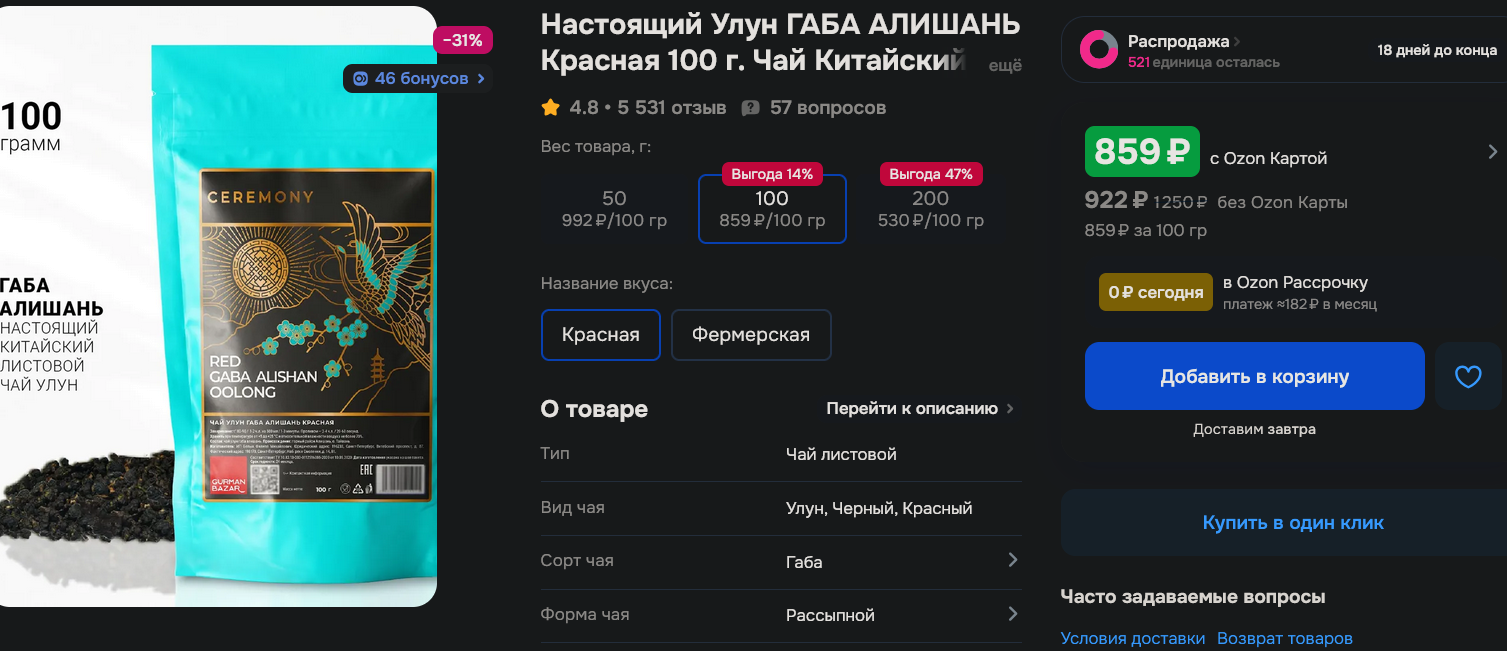Screen dimensions: 1507x651
Task: Click Купить в один клик button
Action: (1292, 523)
